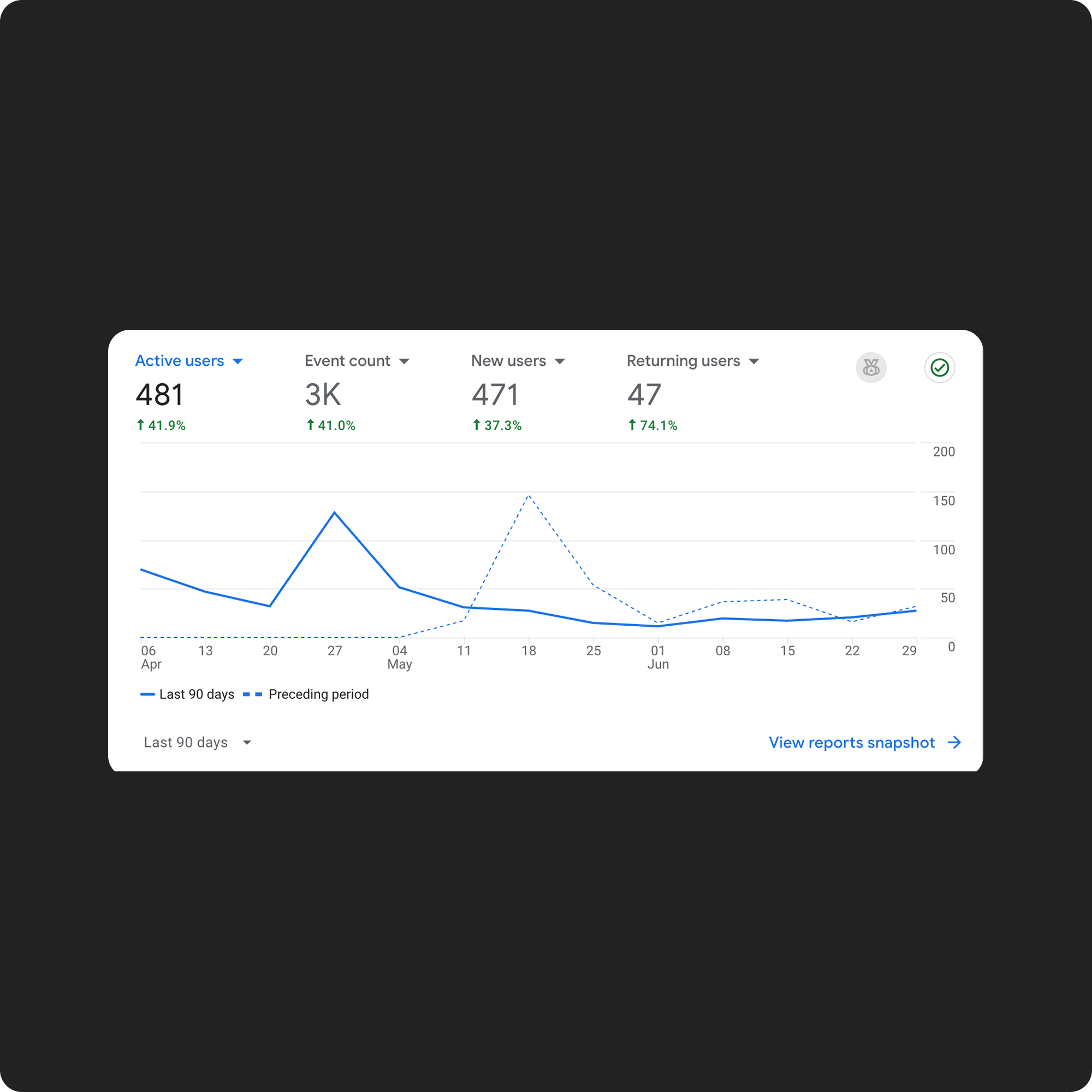Image resolution: width=1092 pixels, height=1092 pixels.
Task: Open the Active users metric dropdown arrow
Action: pos(238,361)
